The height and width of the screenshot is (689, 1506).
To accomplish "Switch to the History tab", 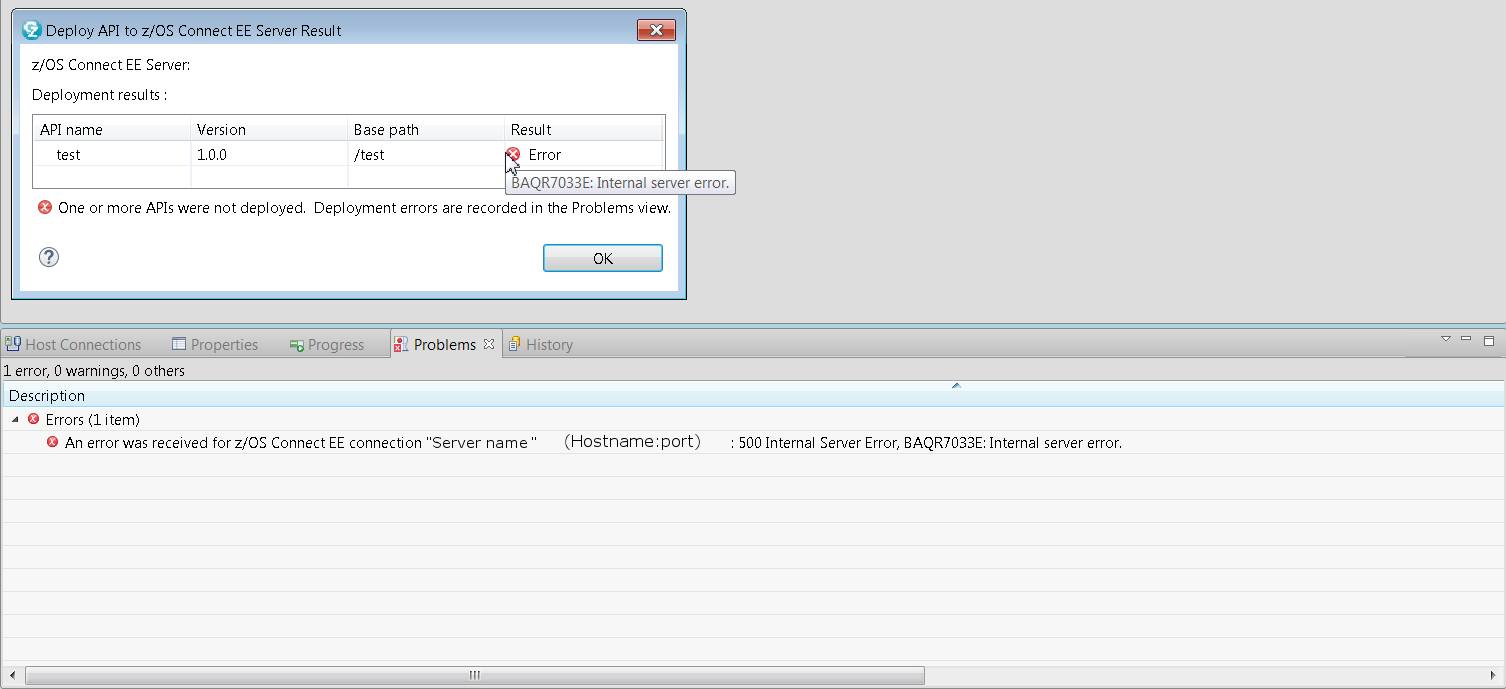I will pyautogui.click(x=547, y=343).
